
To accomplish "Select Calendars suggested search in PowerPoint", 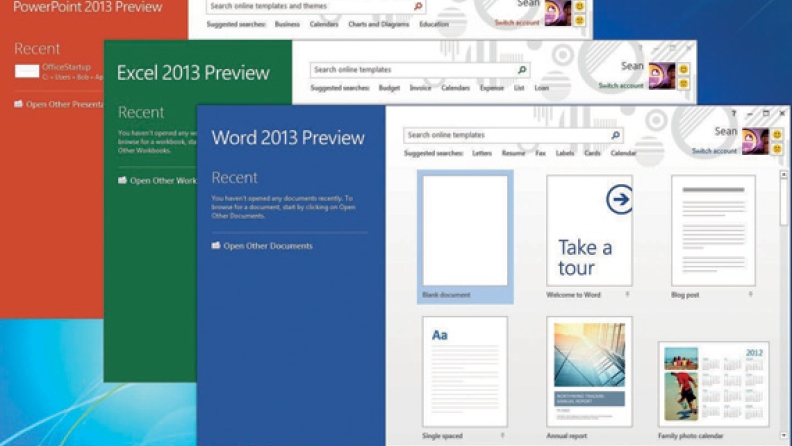I will pos(324,24).
